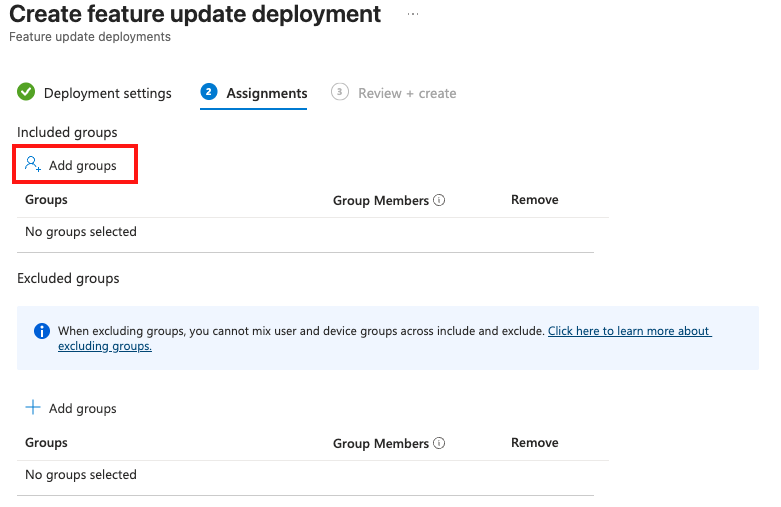This screenshot has width=781, height=507.
Task: Click the step 3 circle icon
Action: 340,92
